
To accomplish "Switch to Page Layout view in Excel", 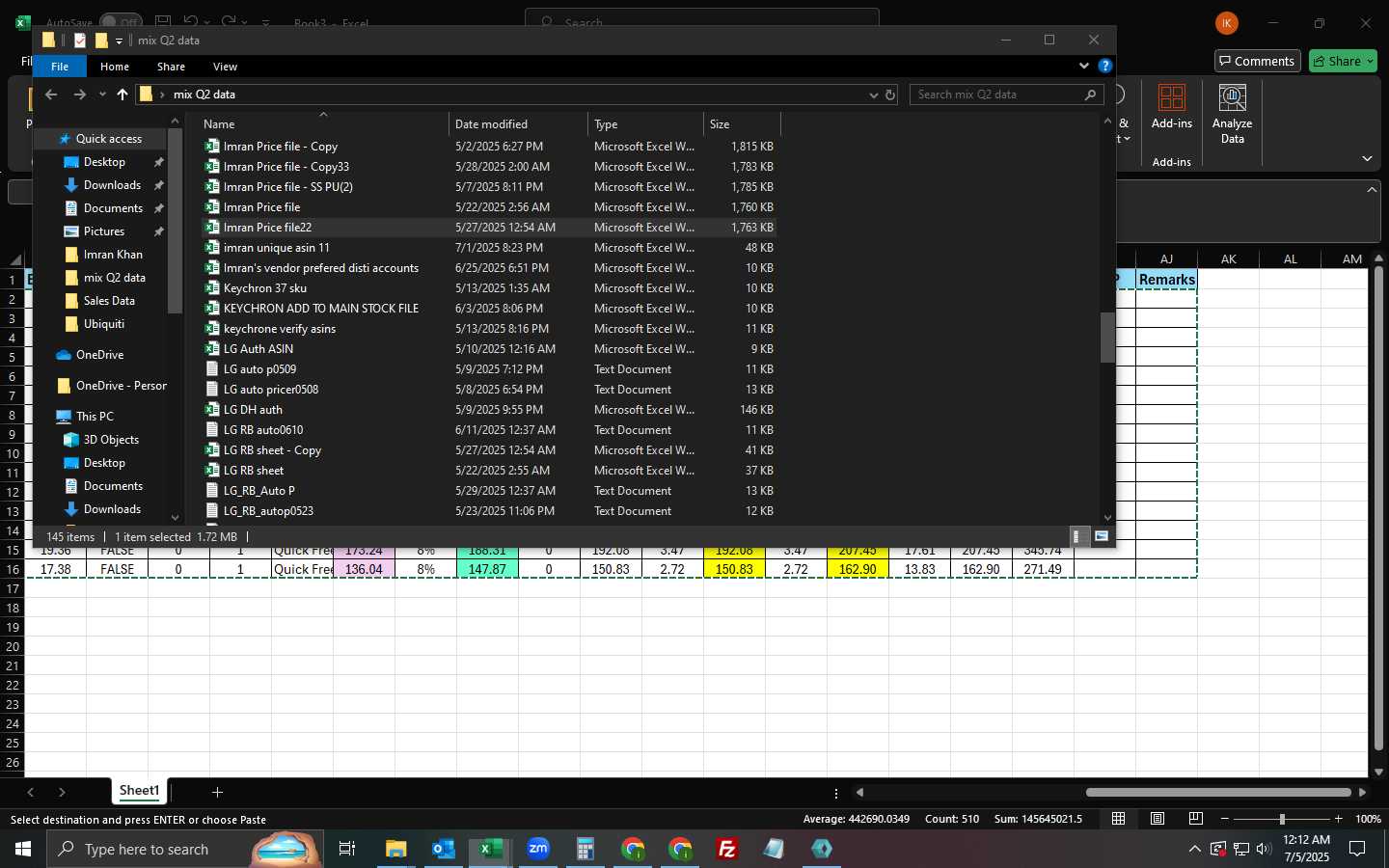I will (x=1157, y=819).
